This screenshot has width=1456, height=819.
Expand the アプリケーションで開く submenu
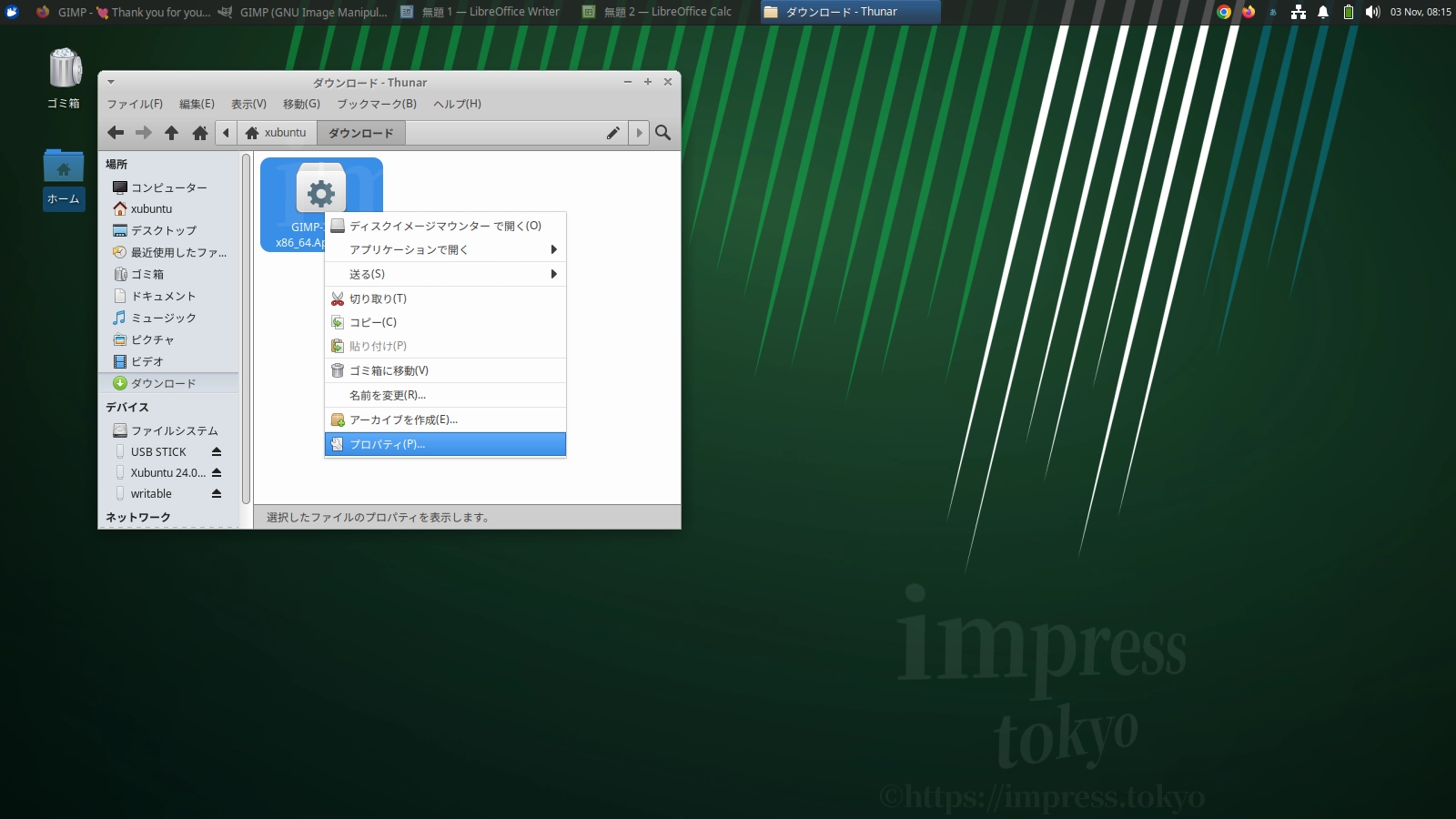[x=445, y=249]
